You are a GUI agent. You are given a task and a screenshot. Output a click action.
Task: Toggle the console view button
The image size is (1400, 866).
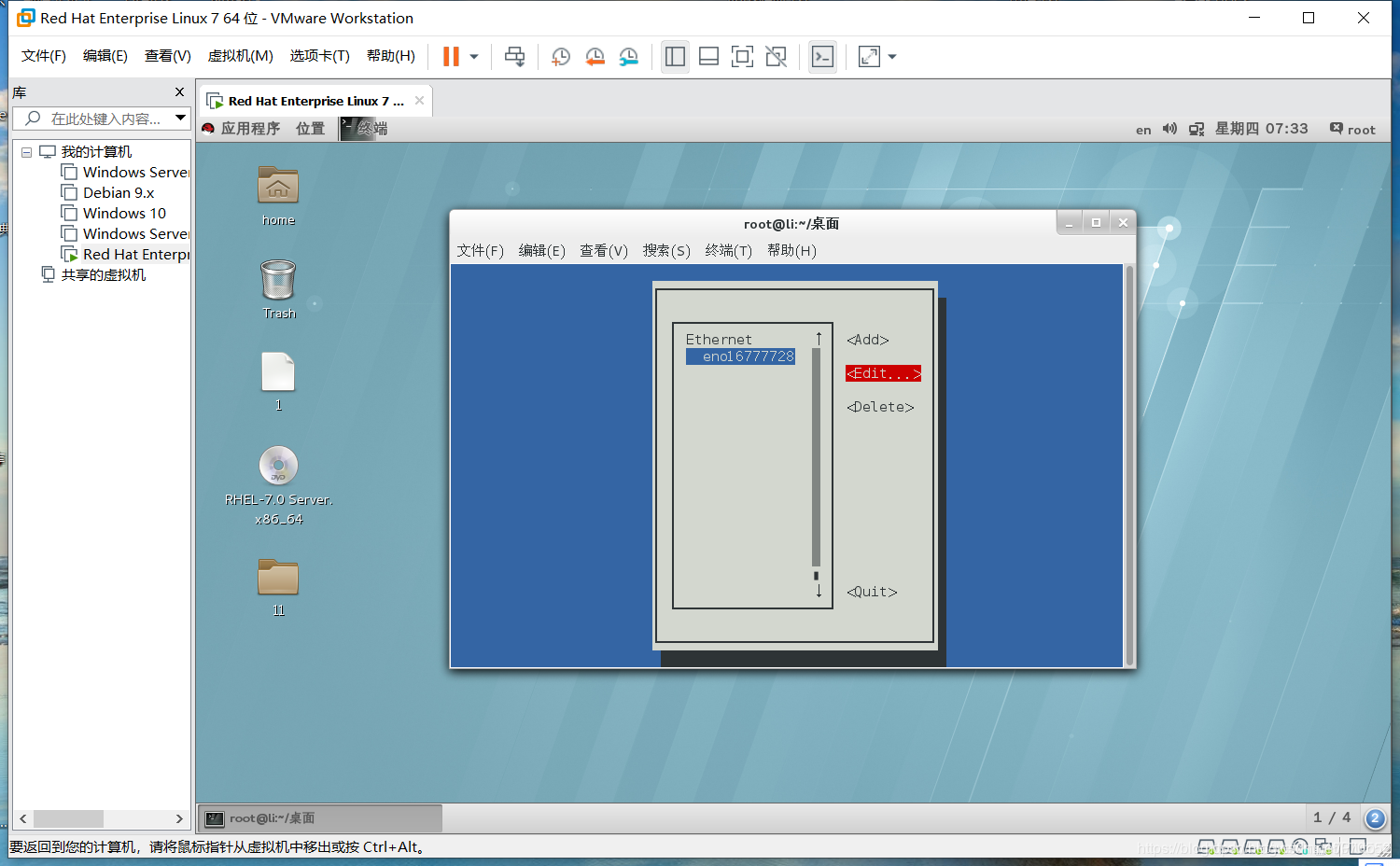tap(822, 57)
